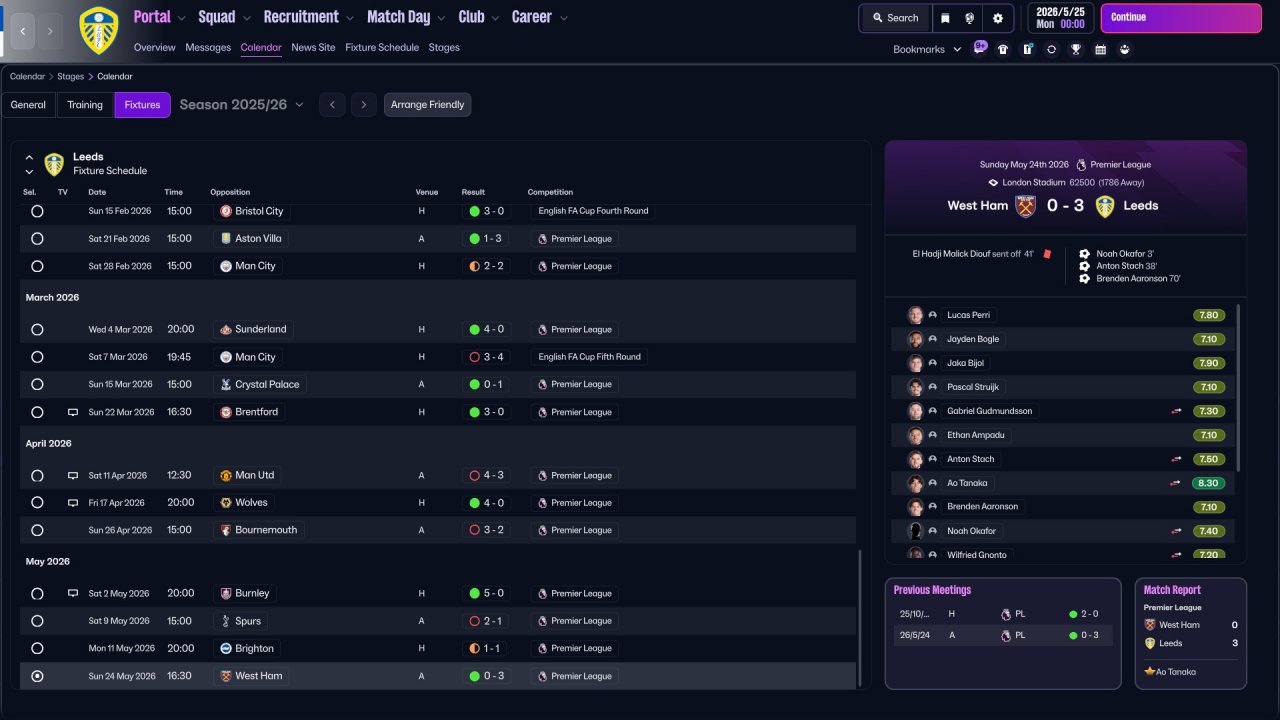Select the Brighton fixture radio button
Viewport: 1280px width, 720px height.
tap(37, 649)
